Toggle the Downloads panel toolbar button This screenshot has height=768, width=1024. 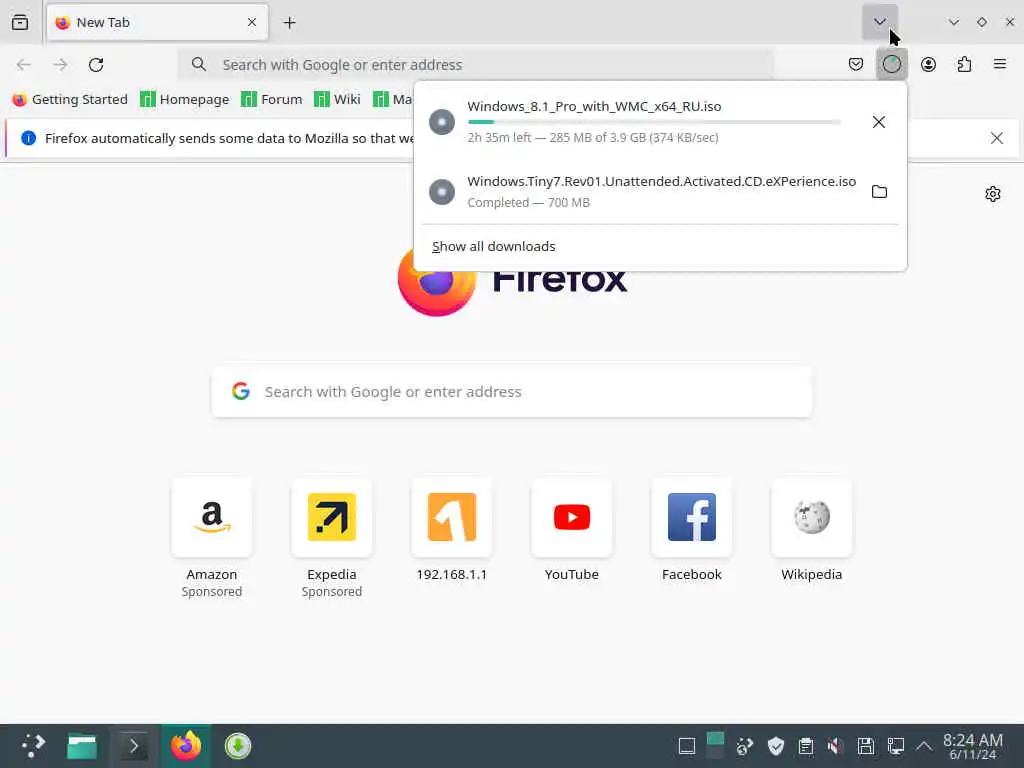[891, 64]
